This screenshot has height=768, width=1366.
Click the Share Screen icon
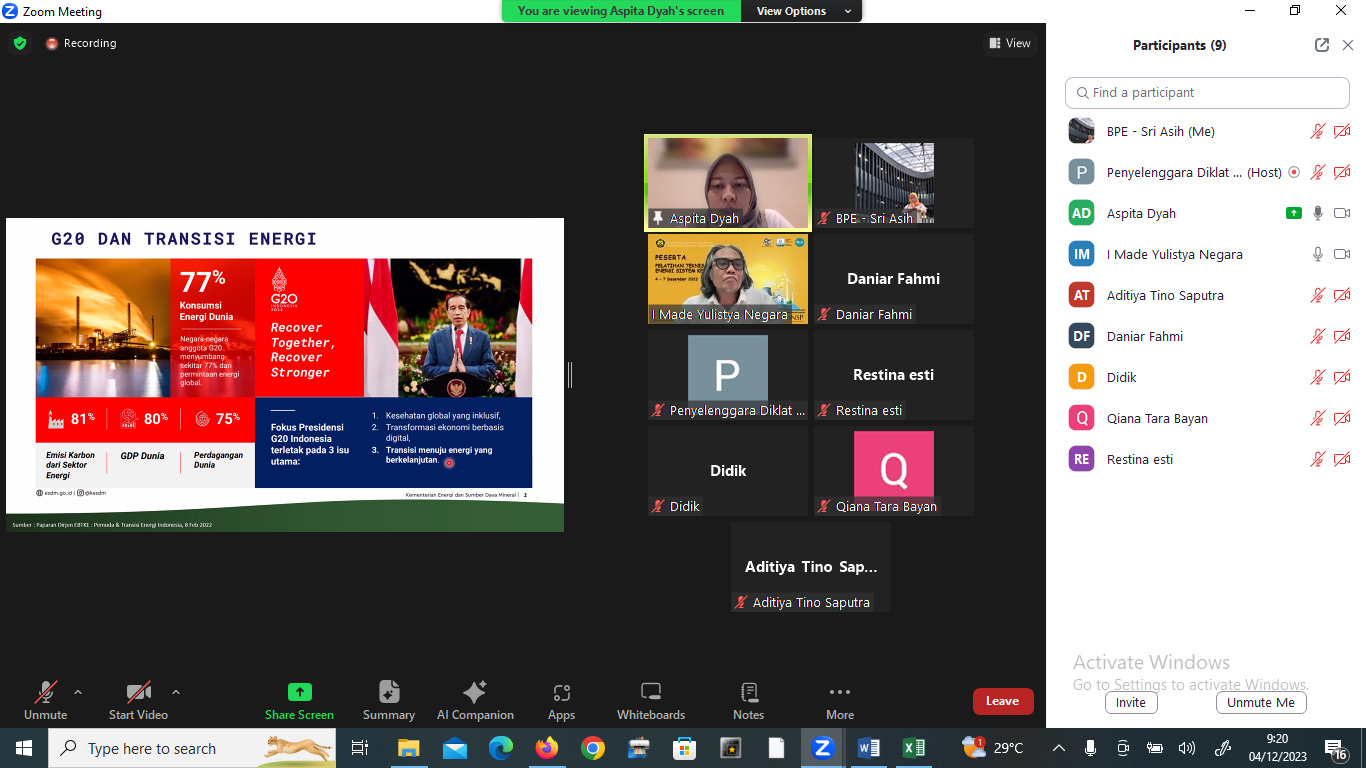(x=299, y=692)
